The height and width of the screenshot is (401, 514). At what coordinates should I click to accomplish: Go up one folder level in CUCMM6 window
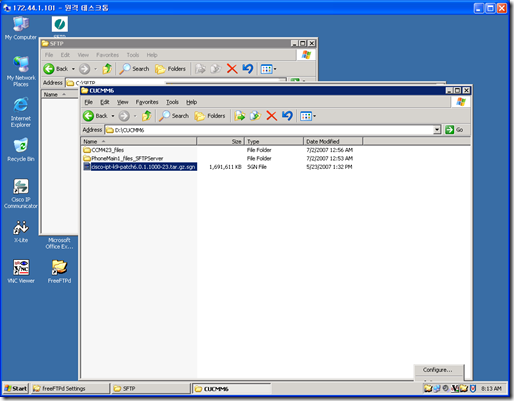point(147,116)
